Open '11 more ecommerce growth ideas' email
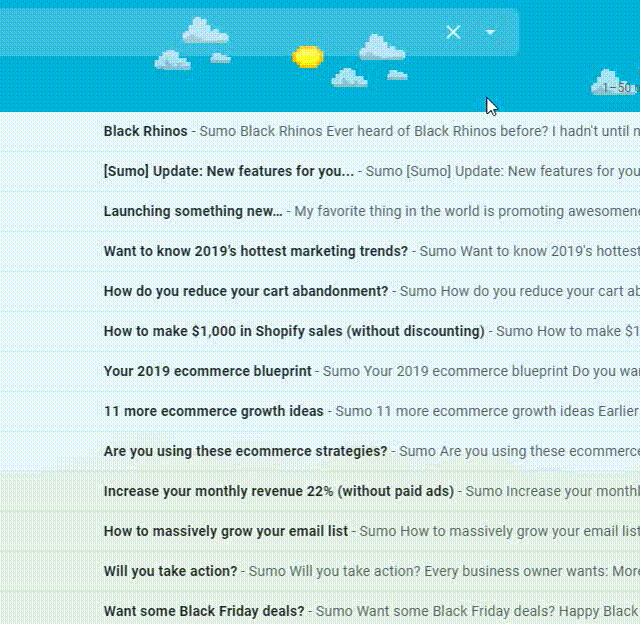This screenshot has height=624, width=640. pyautogui.click(x=213, y=411)
